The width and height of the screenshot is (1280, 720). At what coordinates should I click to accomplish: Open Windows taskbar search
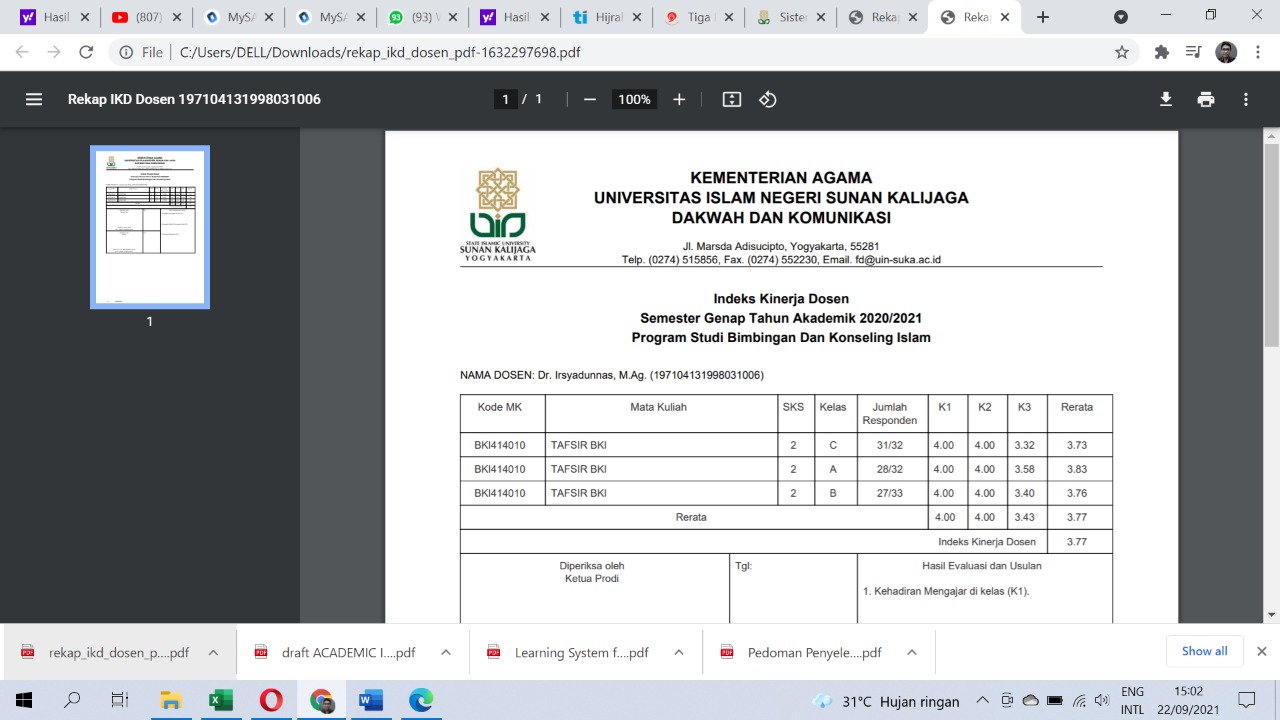(x=72, y=700)
